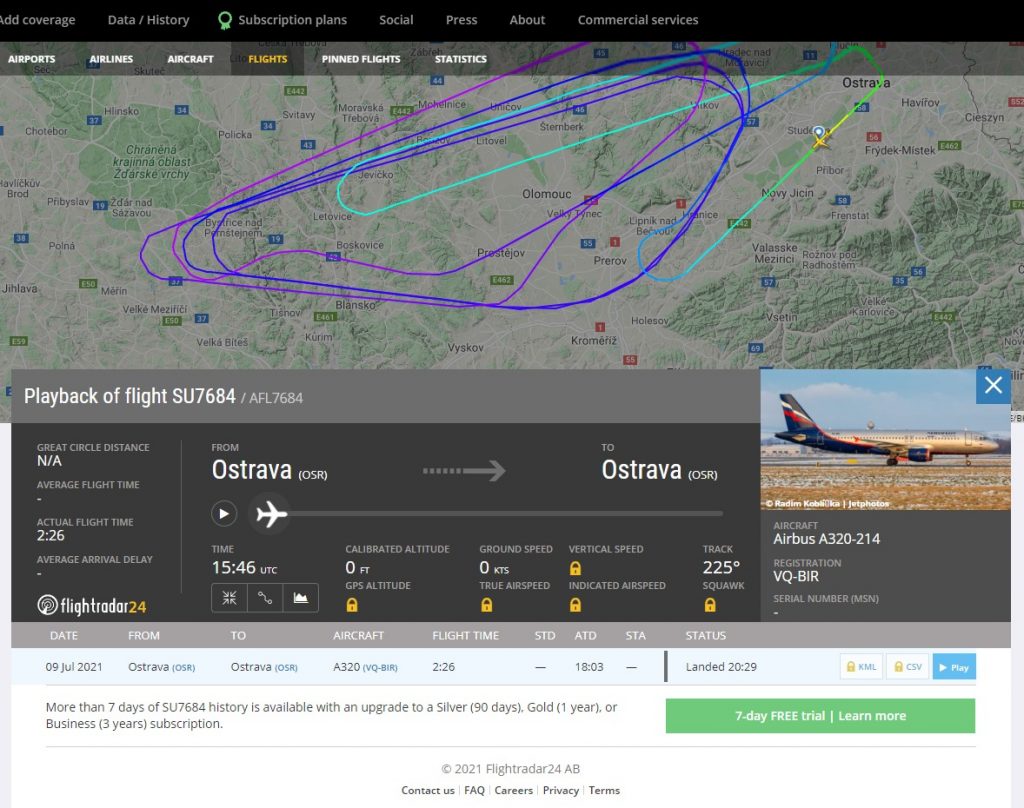
Task: Click the GPS altitude lock icon
Action: 352,605
